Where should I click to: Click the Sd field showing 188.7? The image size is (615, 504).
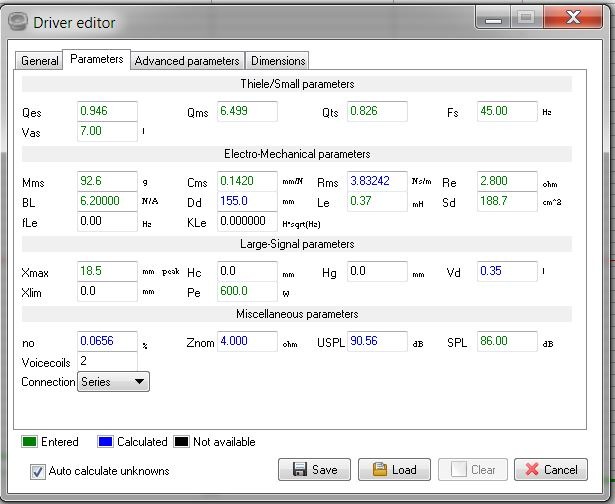tap(507, 201)
